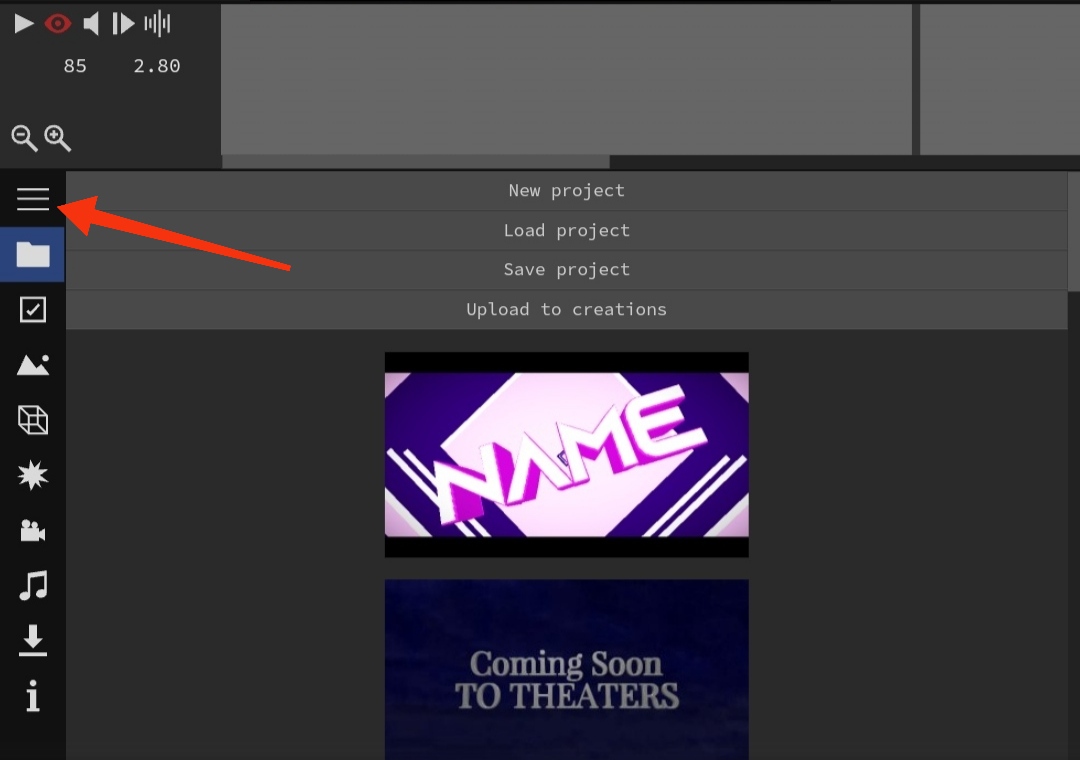The image size is (1080, 760).
Task: Open the 3D cube object sidebar icon
Action: (32, 420)
